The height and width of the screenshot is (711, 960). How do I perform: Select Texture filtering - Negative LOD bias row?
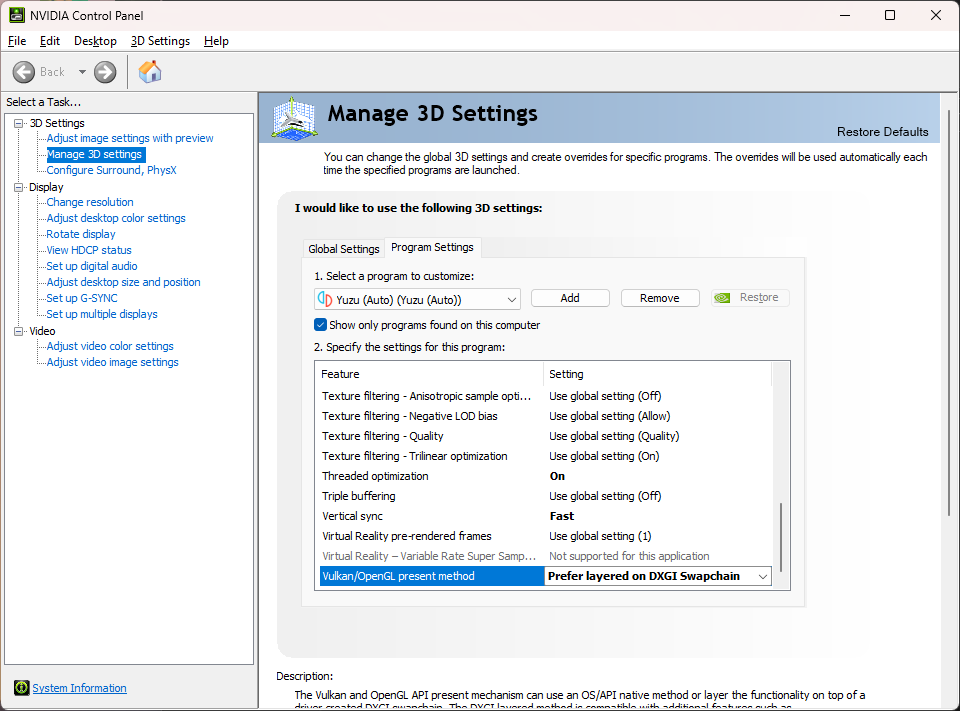[x=546, y=416]
